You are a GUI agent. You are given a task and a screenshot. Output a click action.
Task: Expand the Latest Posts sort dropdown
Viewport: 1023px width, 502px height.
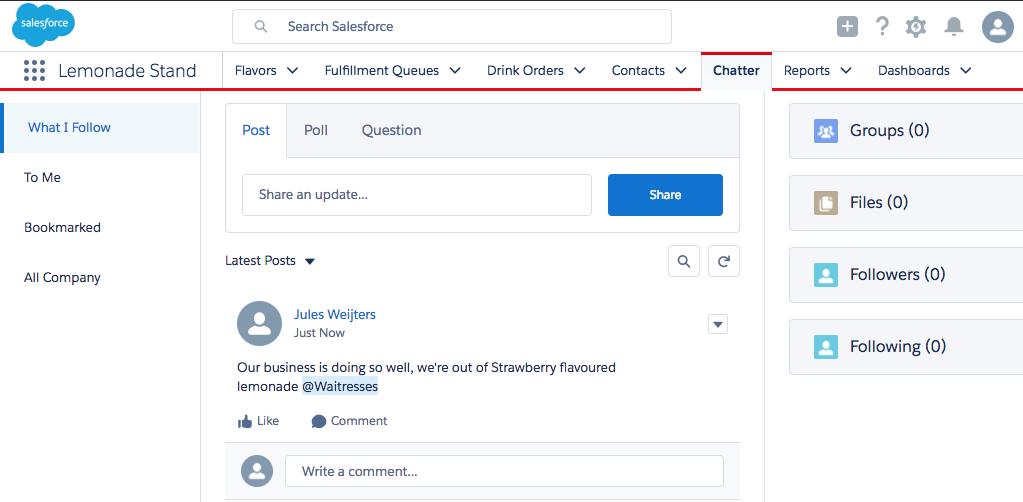(x=309, y=261)
